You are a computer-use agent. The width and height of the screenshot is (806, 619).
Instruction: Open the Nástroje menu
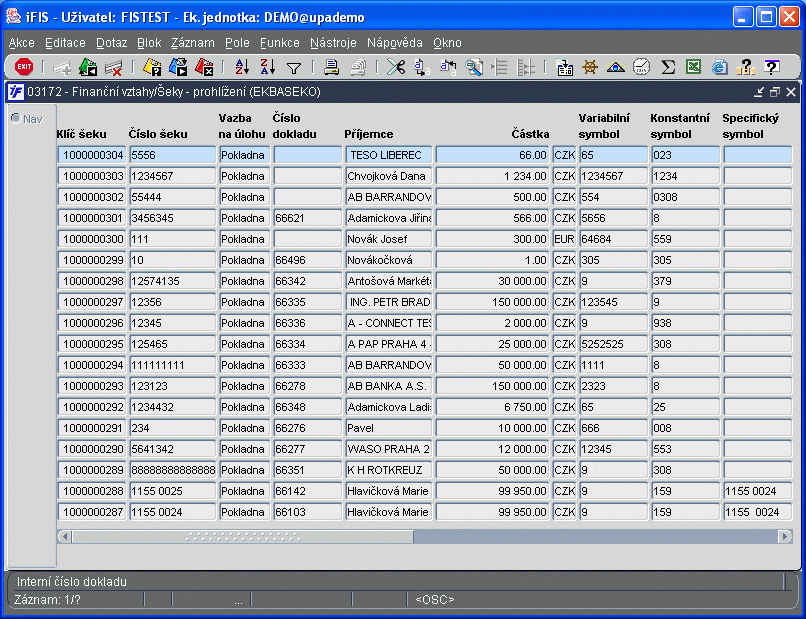[333, 43]
